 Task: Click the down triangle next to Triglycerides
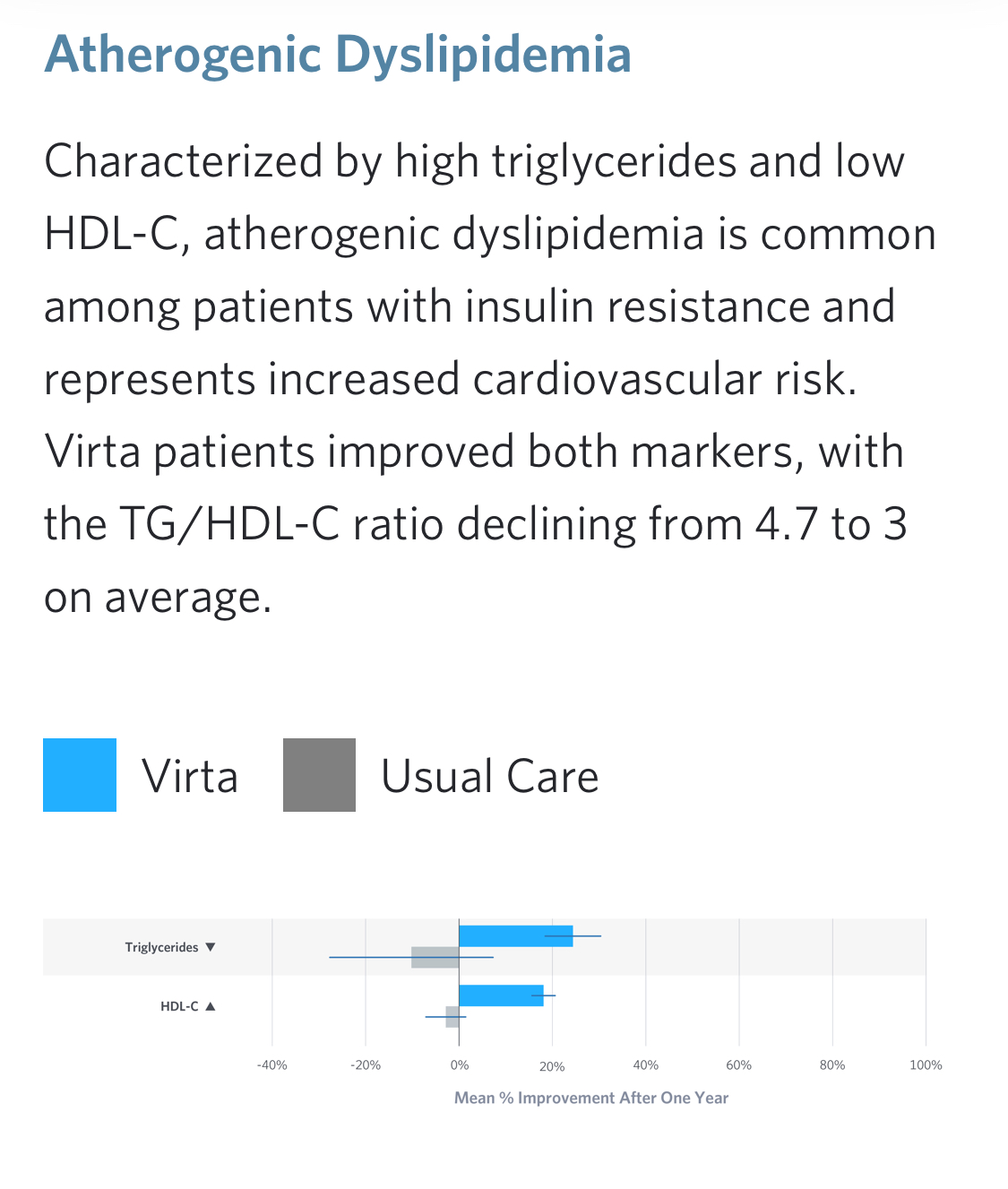pos(211,947)
